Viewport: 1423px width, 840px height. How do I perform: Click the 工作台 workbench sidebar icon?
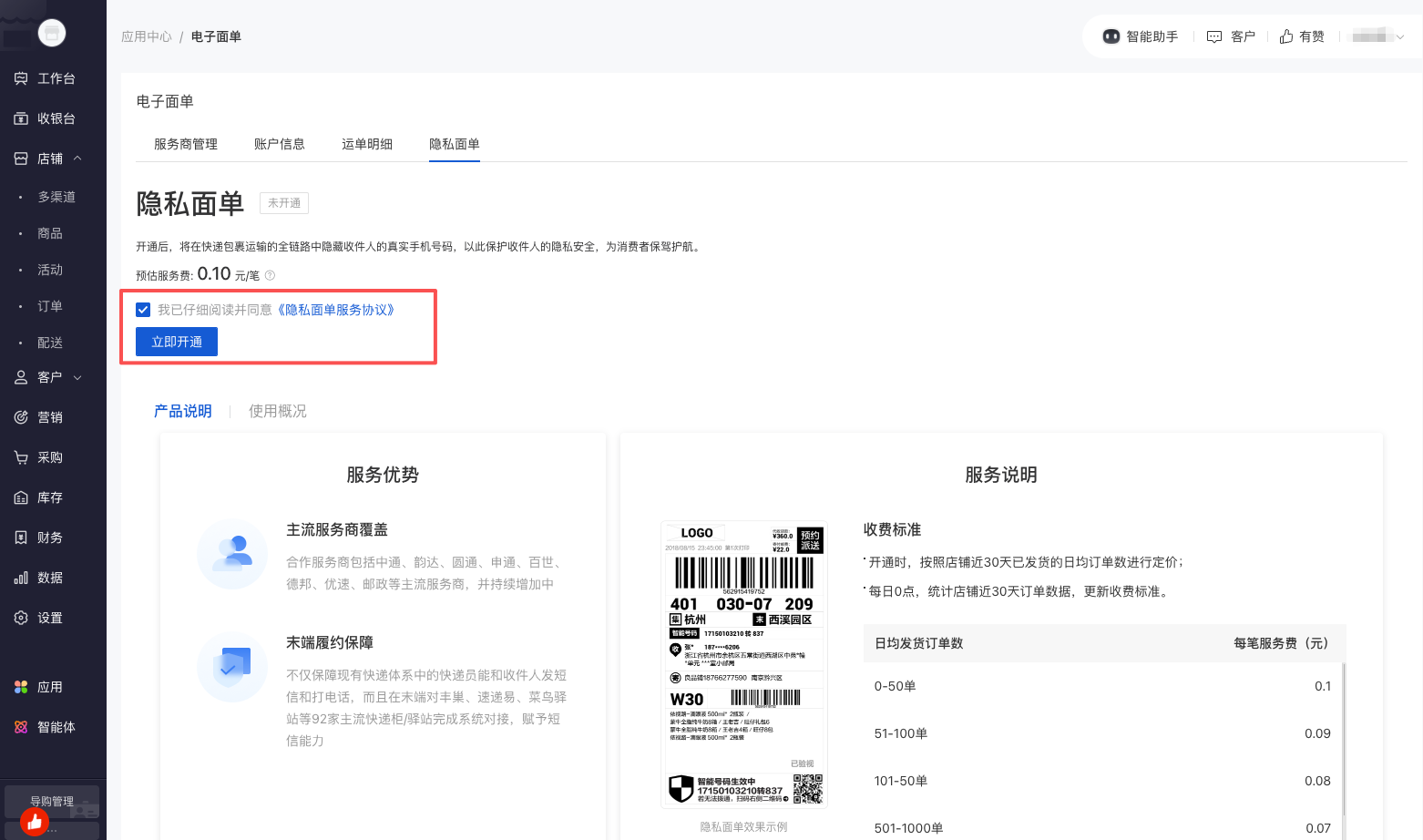pyautogui.click(x=21, y=78)
